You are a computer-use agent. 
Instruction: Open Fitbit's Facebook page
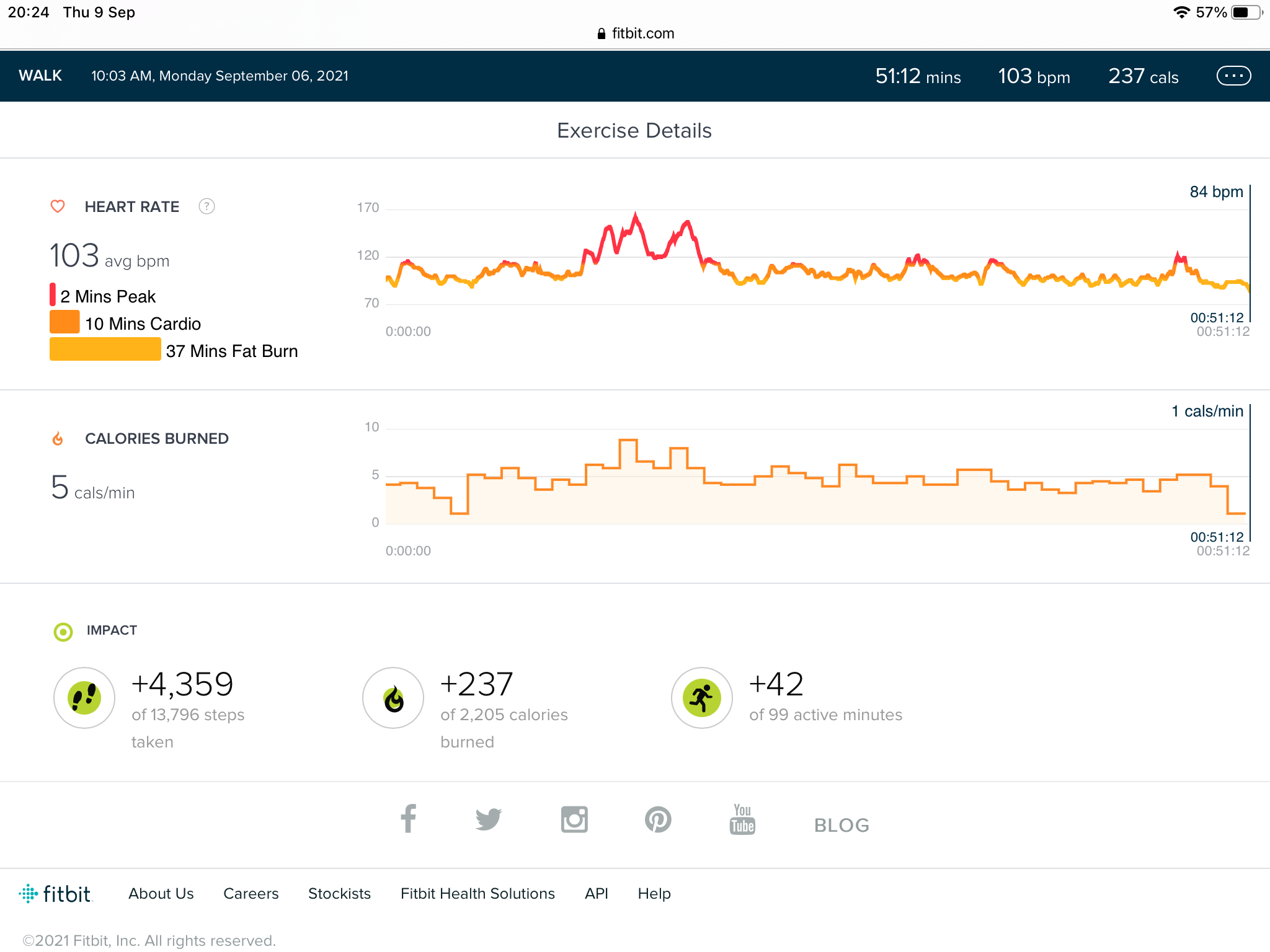(409, 819)
